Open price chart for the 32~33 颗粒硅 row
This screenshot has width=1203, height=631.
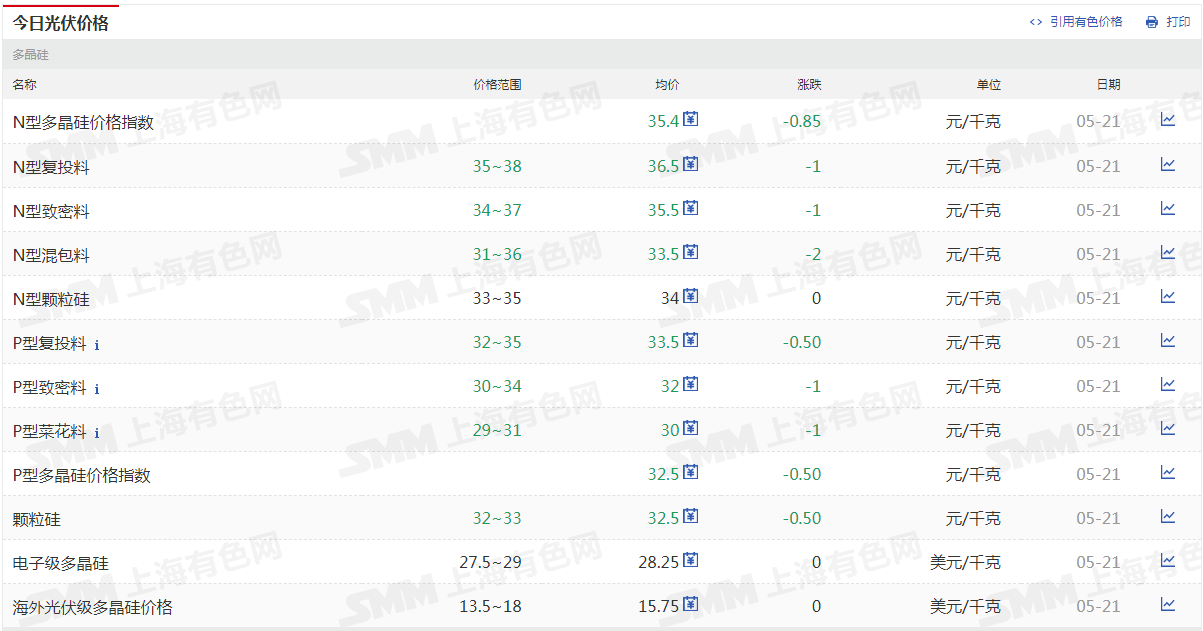pos(1168,516)
